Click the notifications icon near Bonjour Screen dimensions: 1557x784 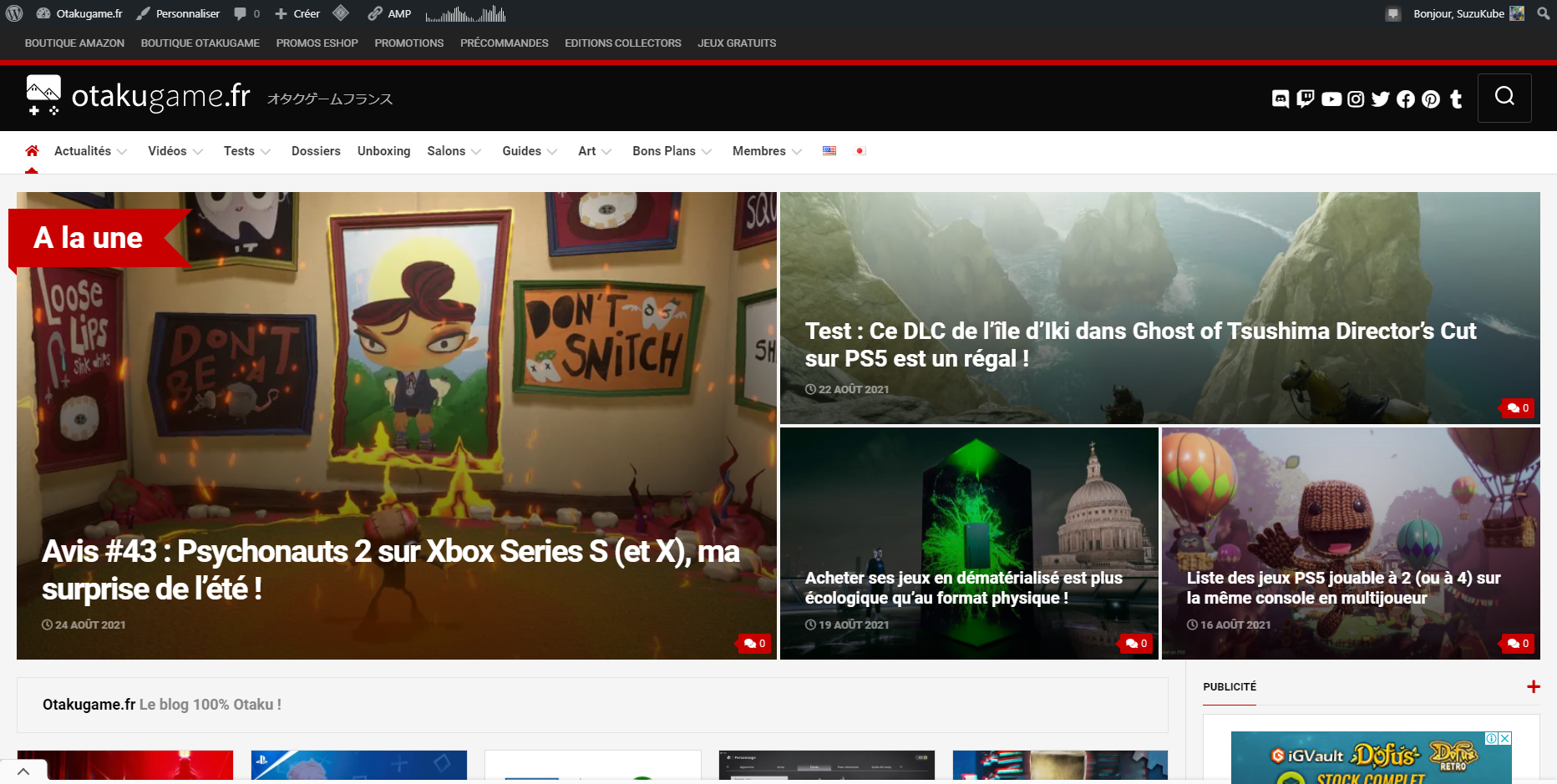tap(1392, 13)
